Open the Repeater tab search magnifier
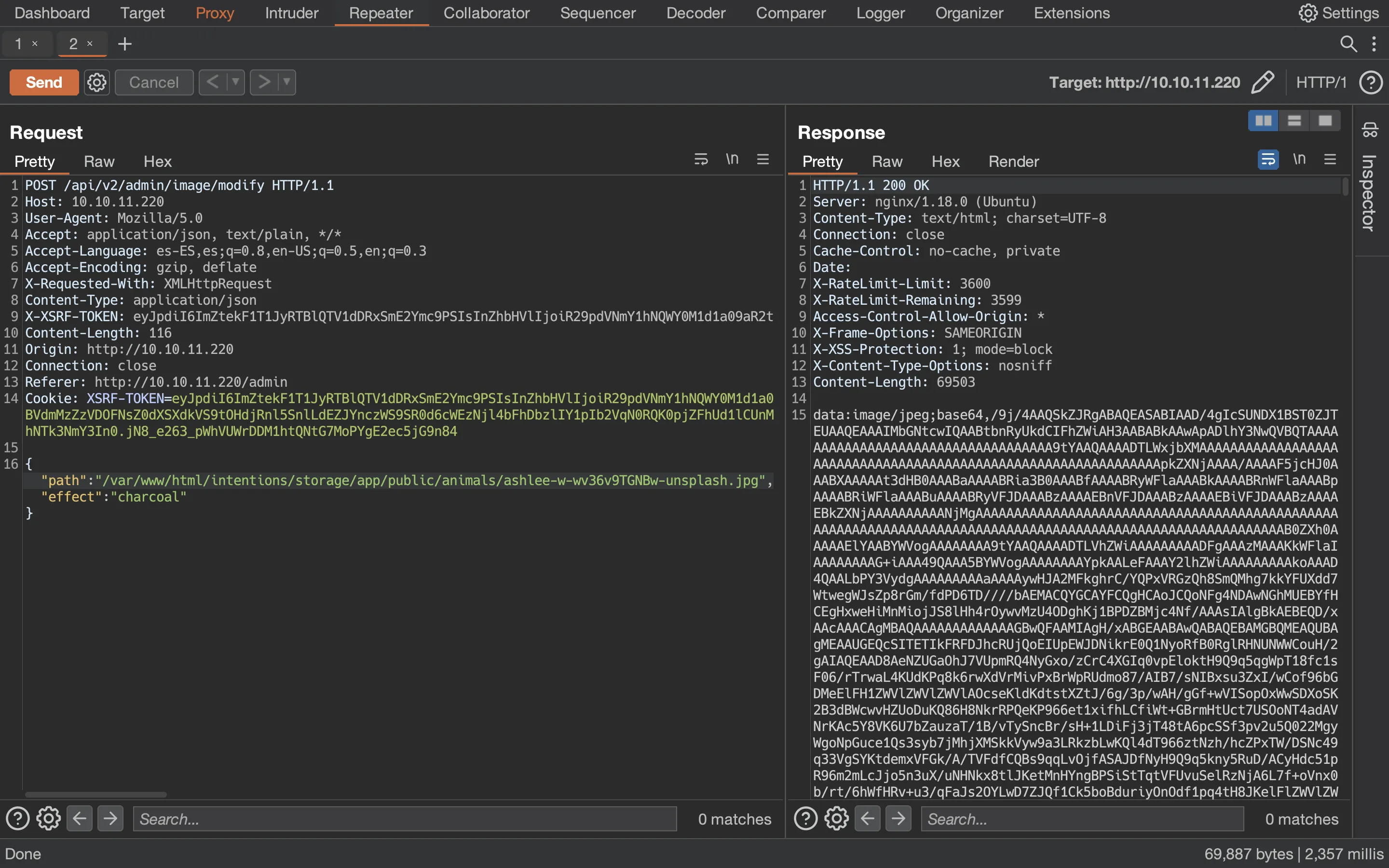 click(x=1348, y=43)
